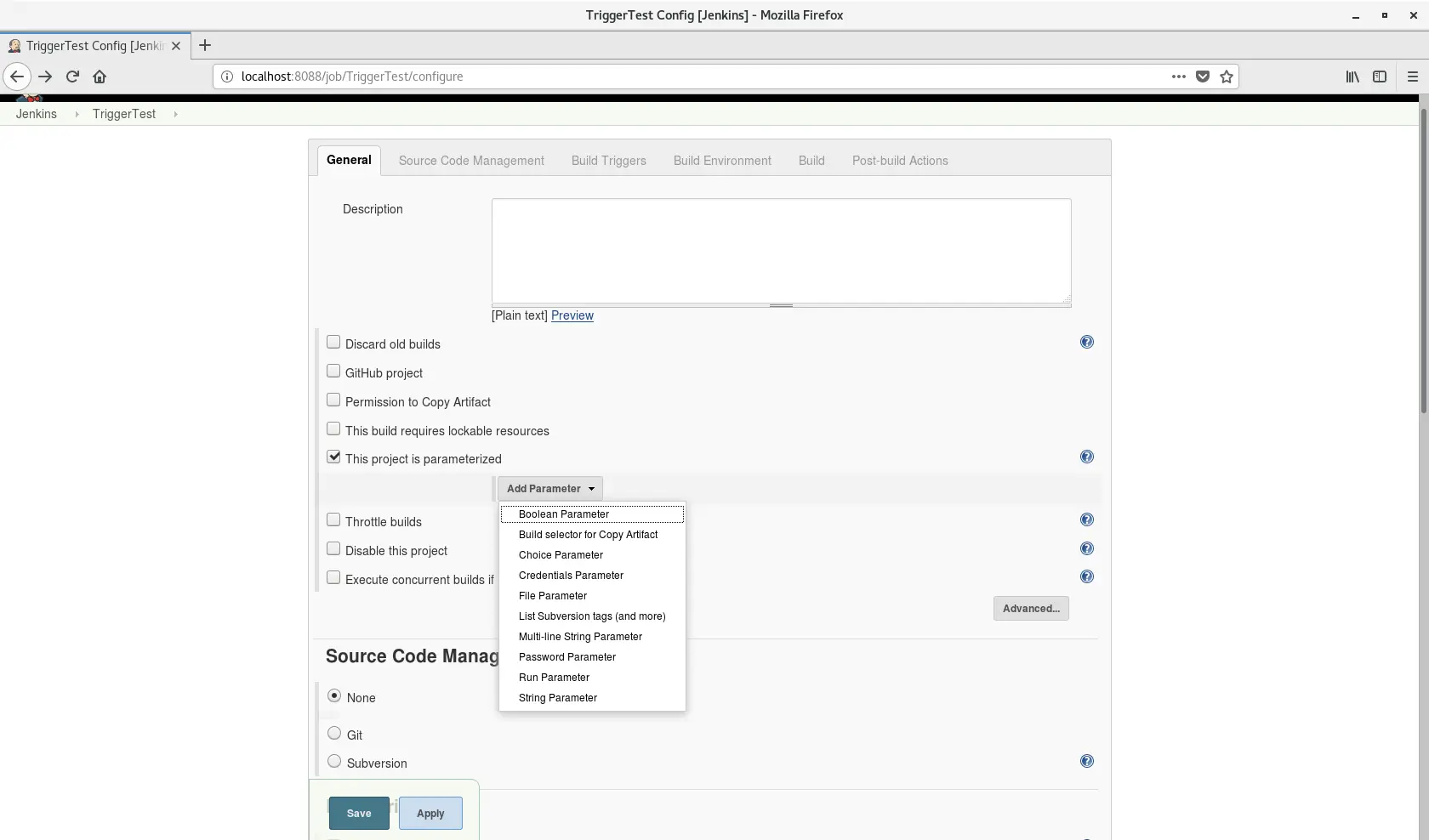Preview the description text
Image resolution: width=1429 pixels, height=840 pixels.
(x=572, y=315)
